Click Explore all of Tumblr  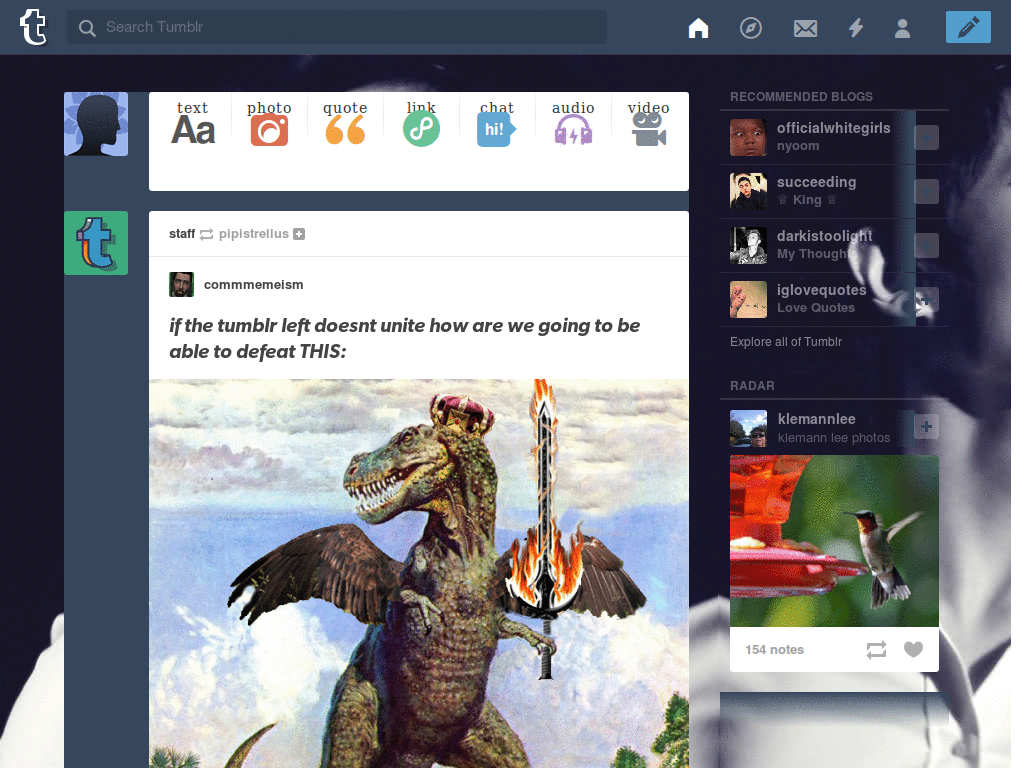(x=786, y=342)
